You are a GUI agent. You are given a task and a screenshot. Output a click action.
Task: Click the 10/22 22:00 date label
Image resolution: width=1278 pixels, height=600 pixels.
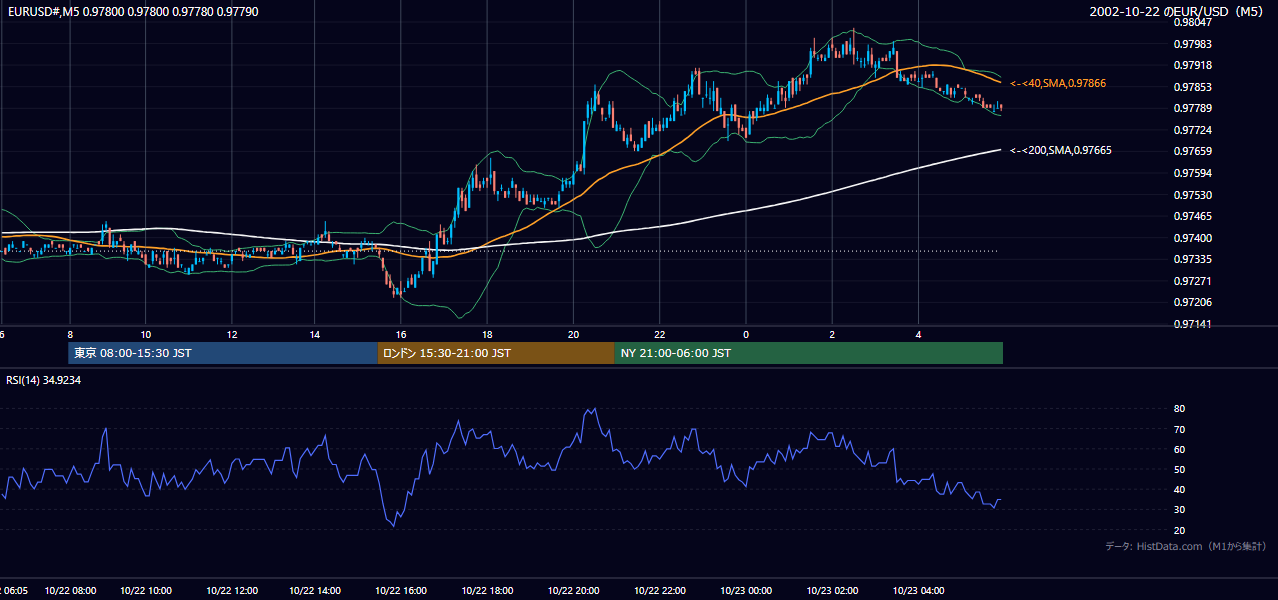pyautogui.click(x=659, y=591)
